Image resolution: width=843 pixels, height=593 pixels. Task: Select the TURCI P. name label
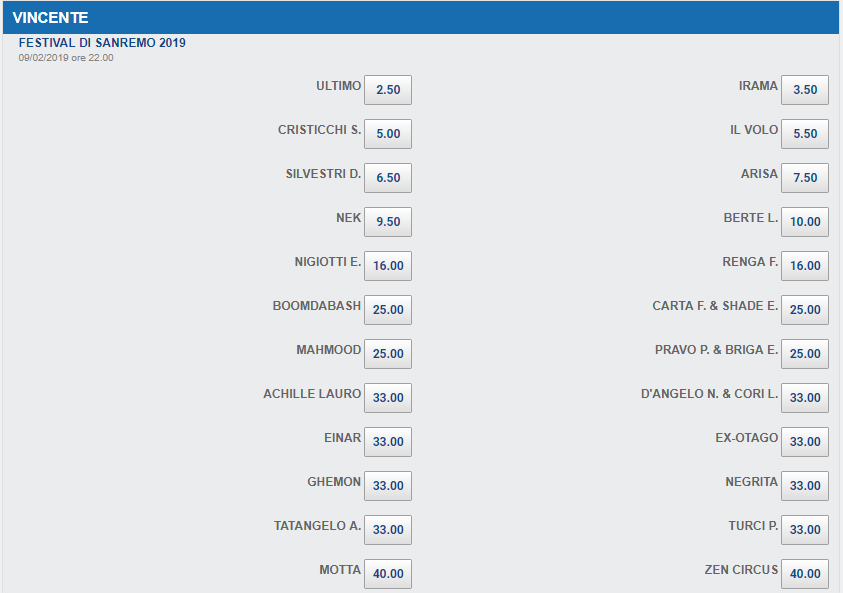753,527
